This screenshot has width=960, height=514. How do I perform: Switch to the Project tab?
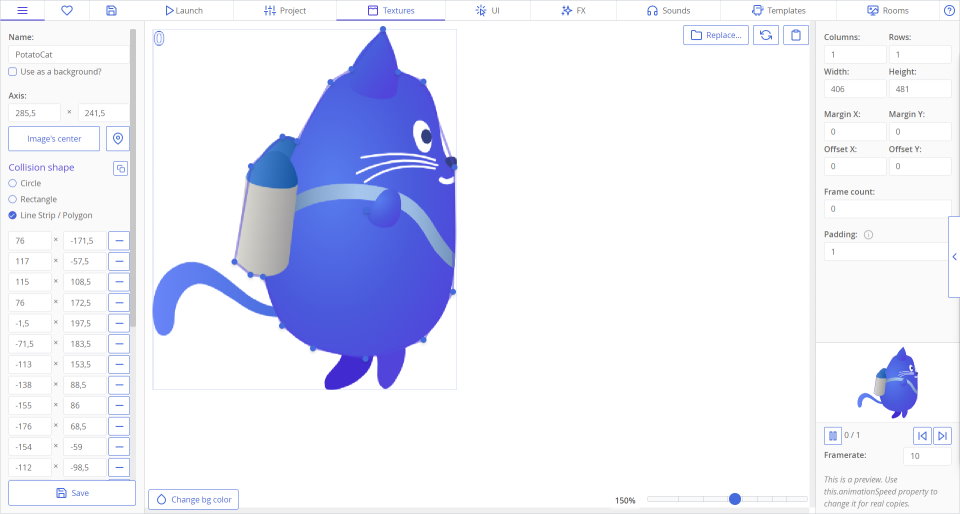285,10
